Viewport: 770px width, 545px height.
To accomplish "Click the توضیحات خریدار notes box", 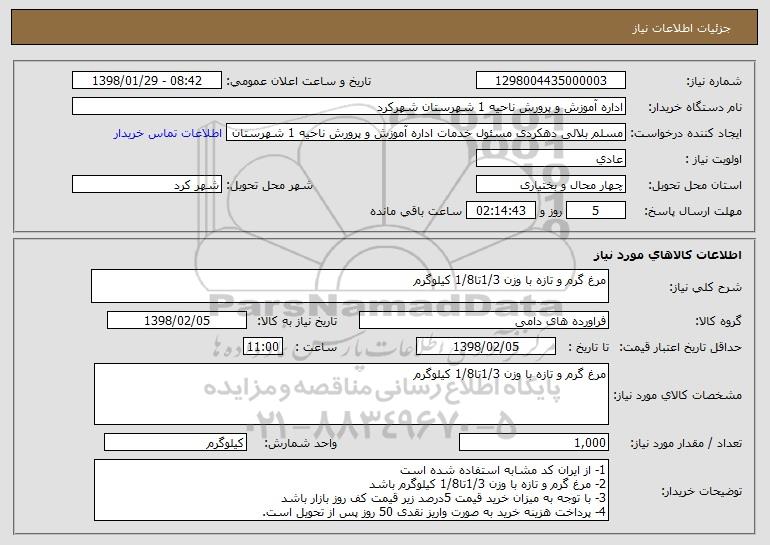I will pos(351,490).
